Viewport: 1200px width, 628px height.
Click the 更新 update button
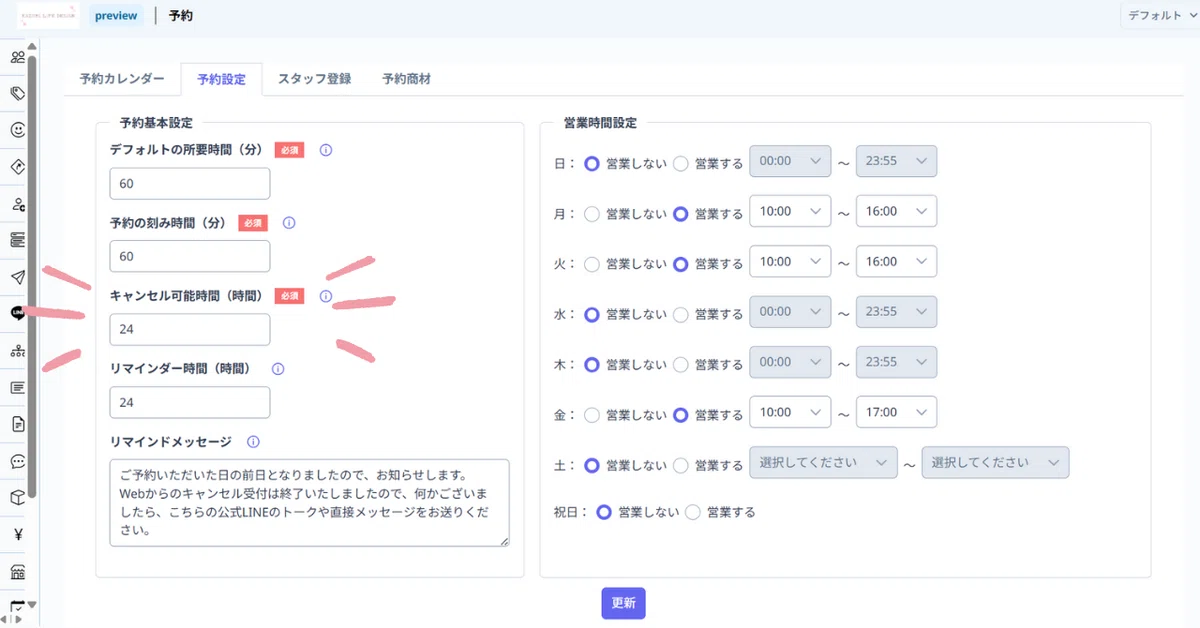coord(623,603)
